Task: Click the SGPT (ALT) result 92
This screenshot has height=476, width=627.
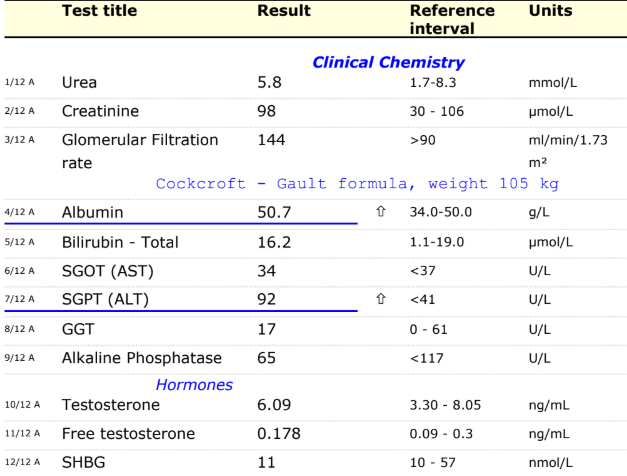Action: 266,299
